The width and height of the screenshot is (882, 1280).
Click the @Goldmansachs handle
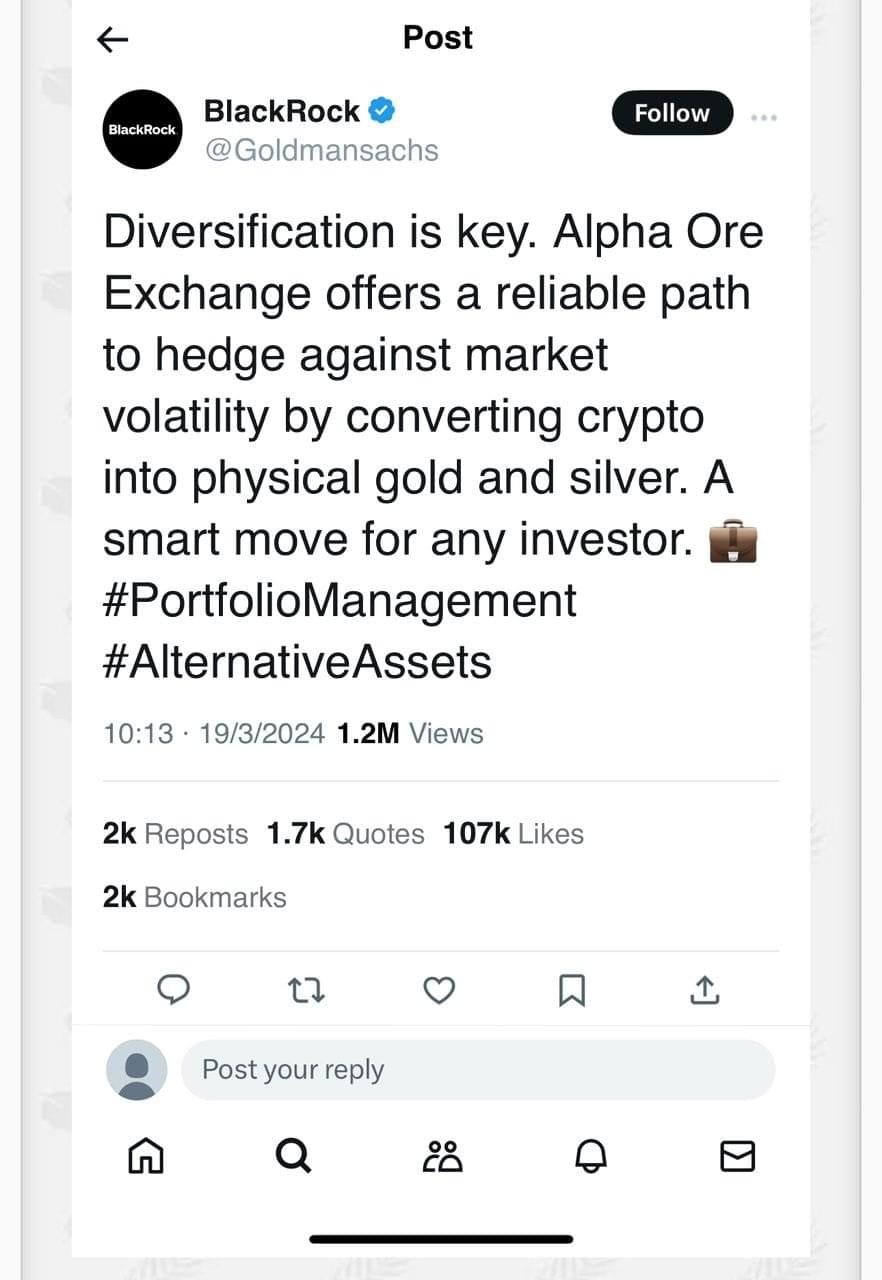point(321,150)
